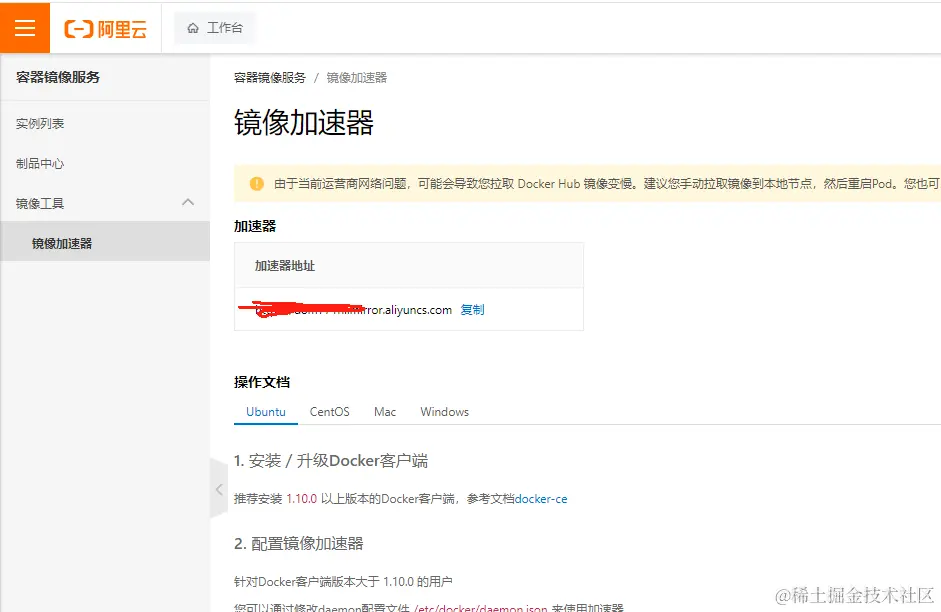This screenshot has height=612, width=941.
Task: Open the 工作台 workbench button
Action: 214,28
